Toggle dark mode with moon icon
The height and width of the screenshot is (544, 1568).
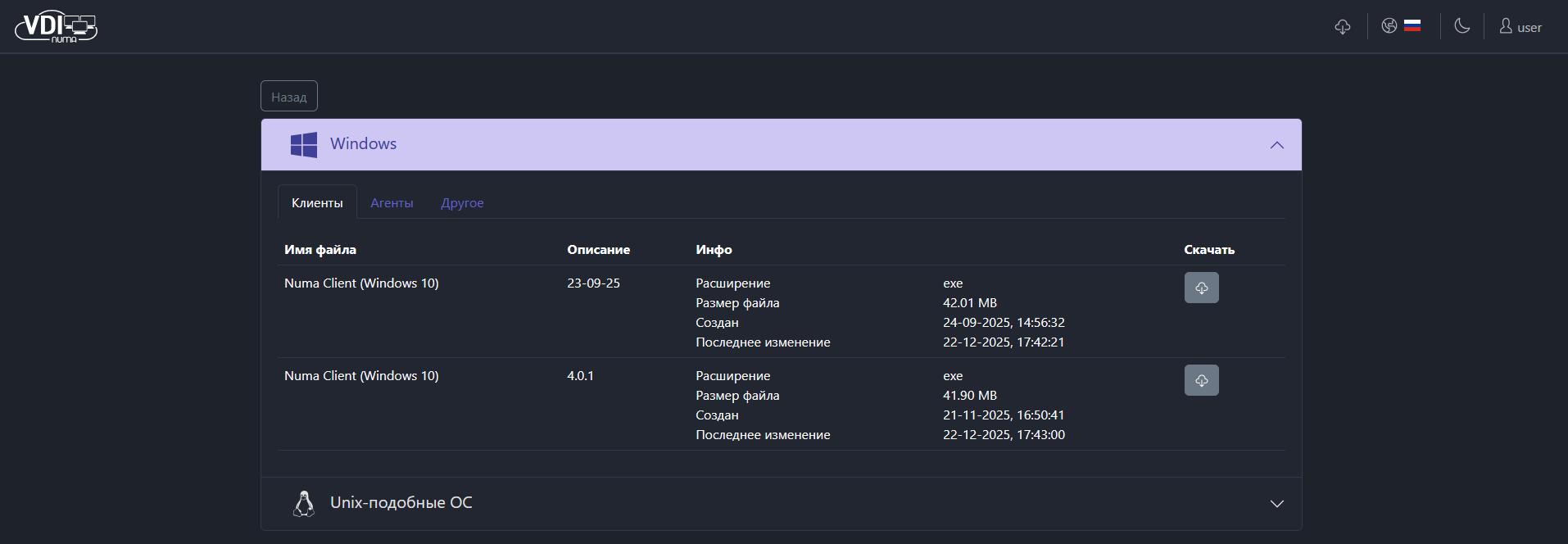(1462, 26)
